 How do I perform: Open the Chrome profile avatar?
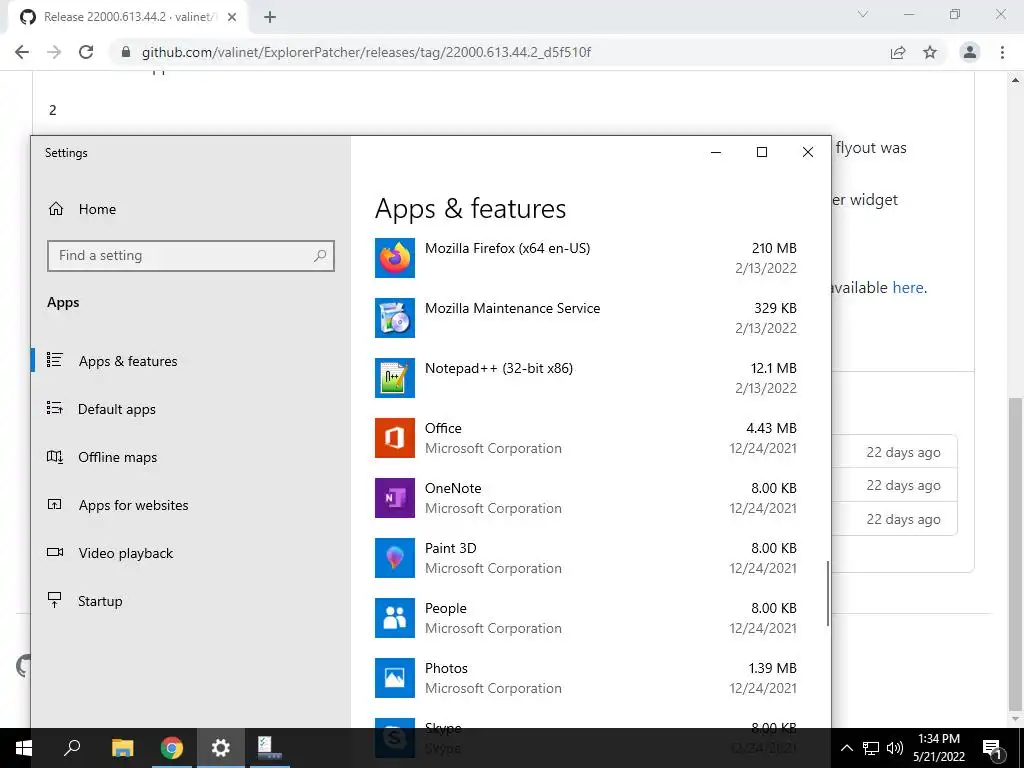pyautogui.click(x=970, y=52)
